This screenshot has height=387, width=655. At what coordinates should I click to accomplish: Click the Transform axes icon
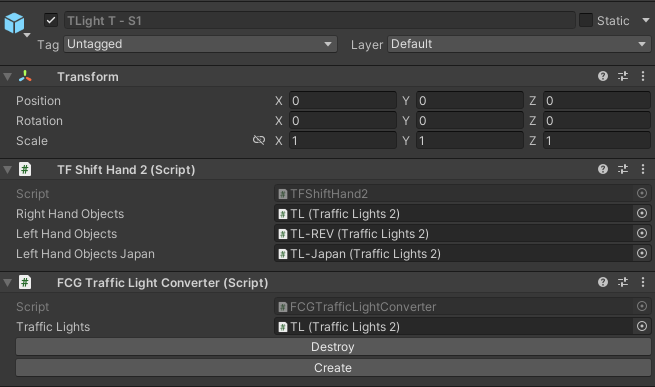point(25,76)
